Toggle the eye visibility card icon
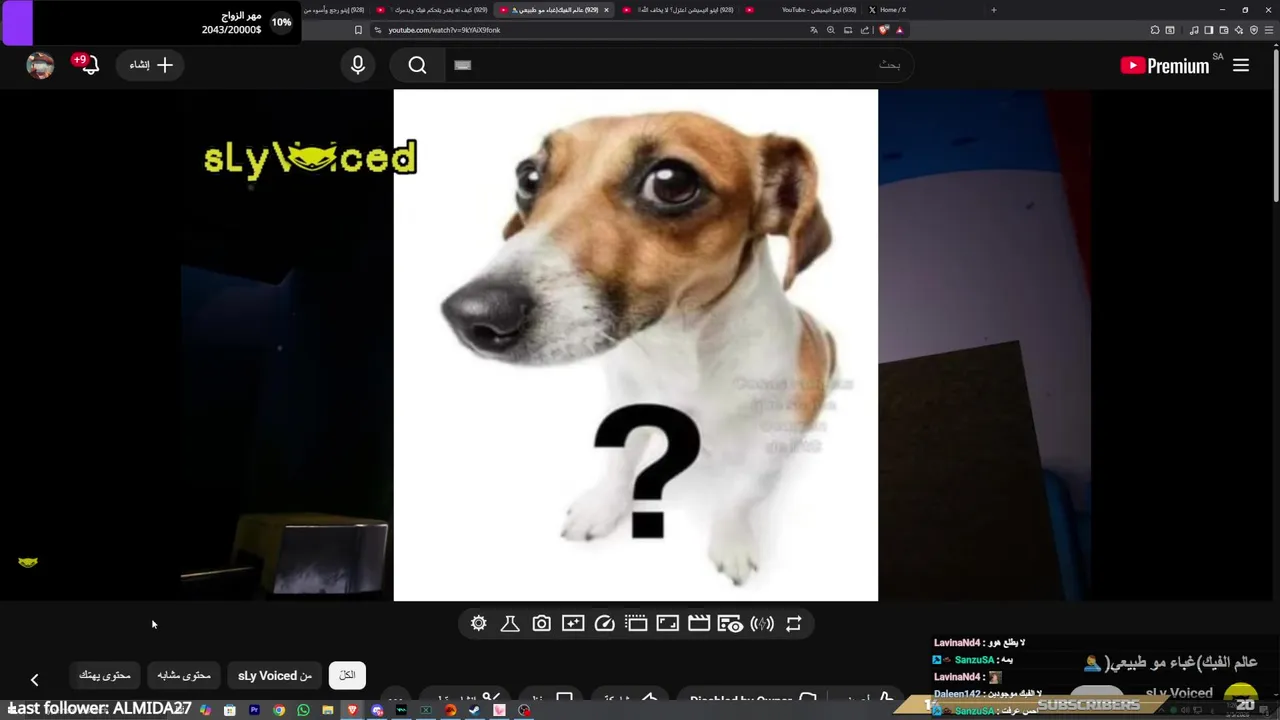 pyautogui.click(x=730, y=624)
